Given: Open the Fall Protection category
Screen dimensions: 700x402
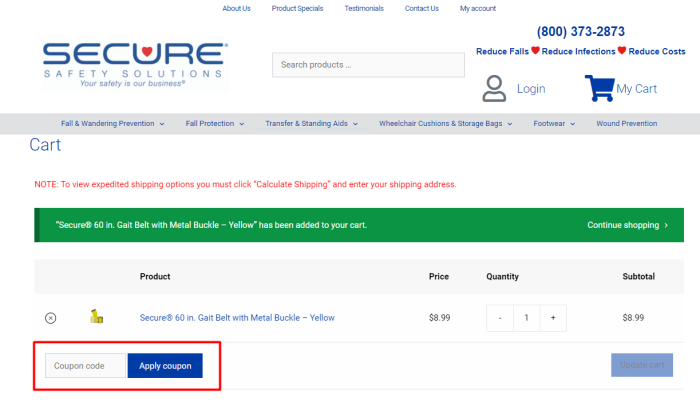Looking at the screenshot, I should pyautogui.click(x=210, y=124).
